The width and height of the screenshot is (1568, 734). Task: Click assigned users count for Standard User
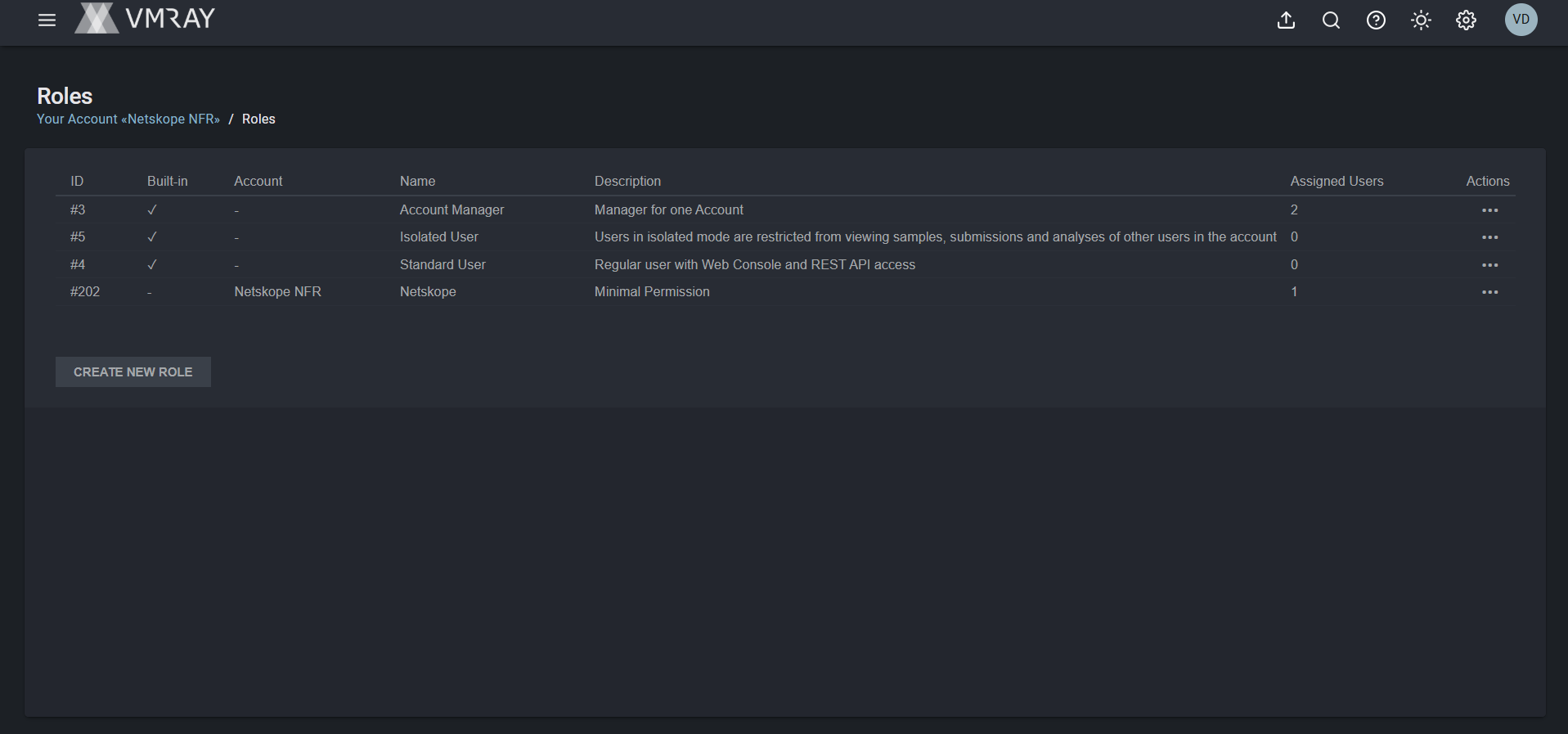pos(1294,265)
